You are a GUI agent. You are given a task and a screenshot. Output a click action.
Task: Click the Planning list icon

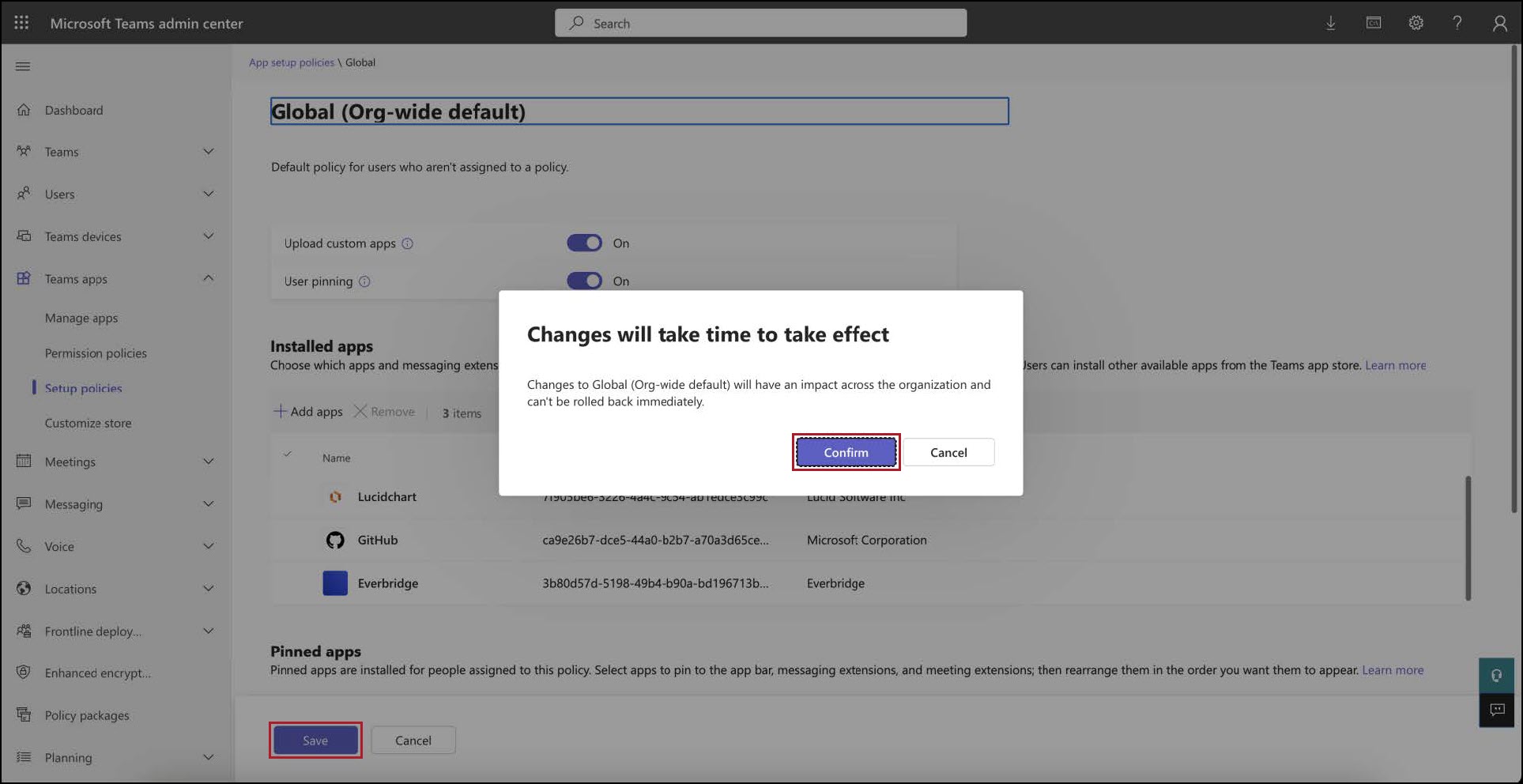(24, 757)
